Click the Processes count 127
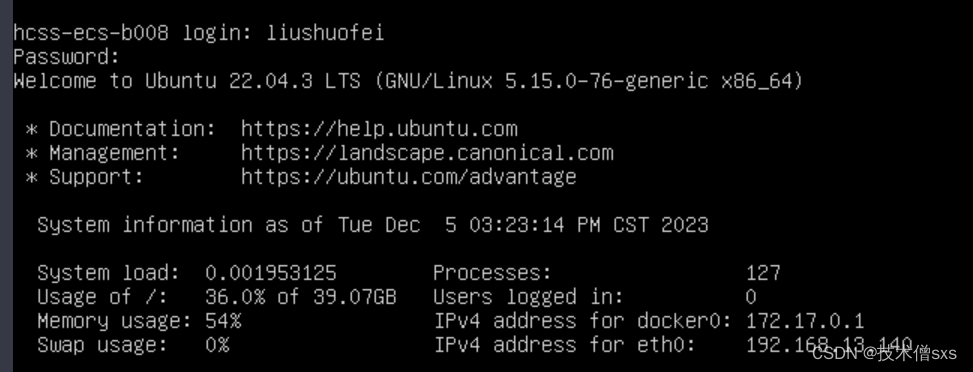 (763, 273)
